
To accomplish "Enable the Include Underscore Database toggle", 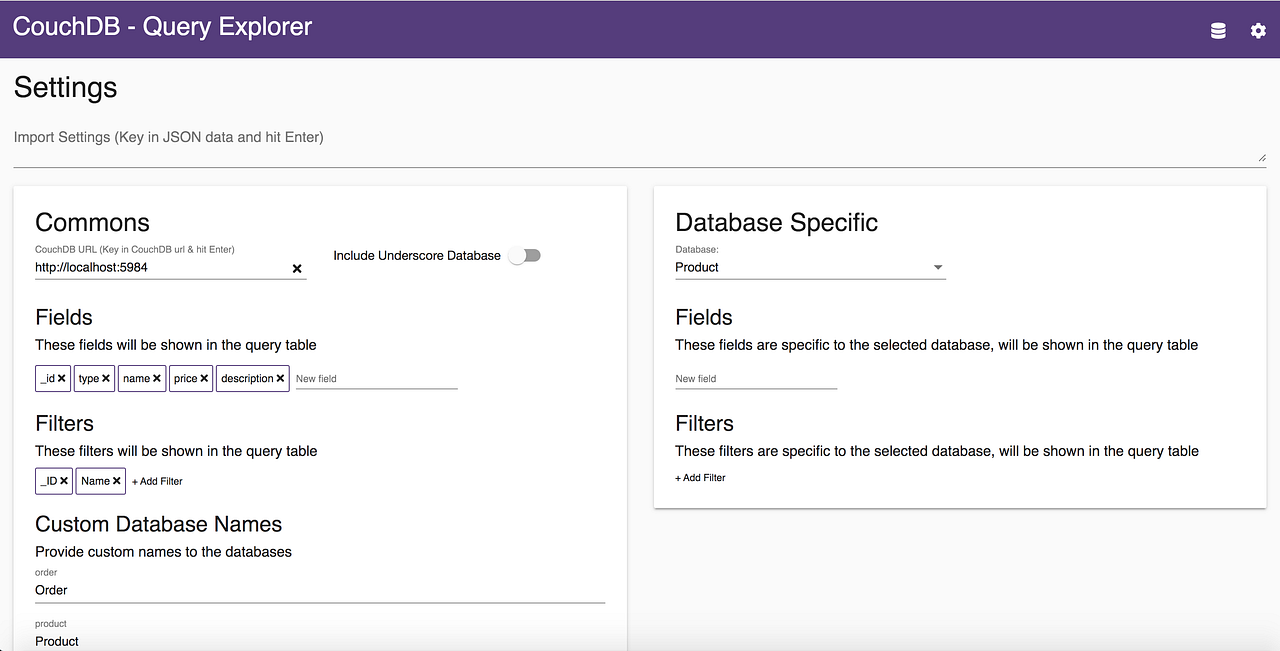I will point(524,255).
